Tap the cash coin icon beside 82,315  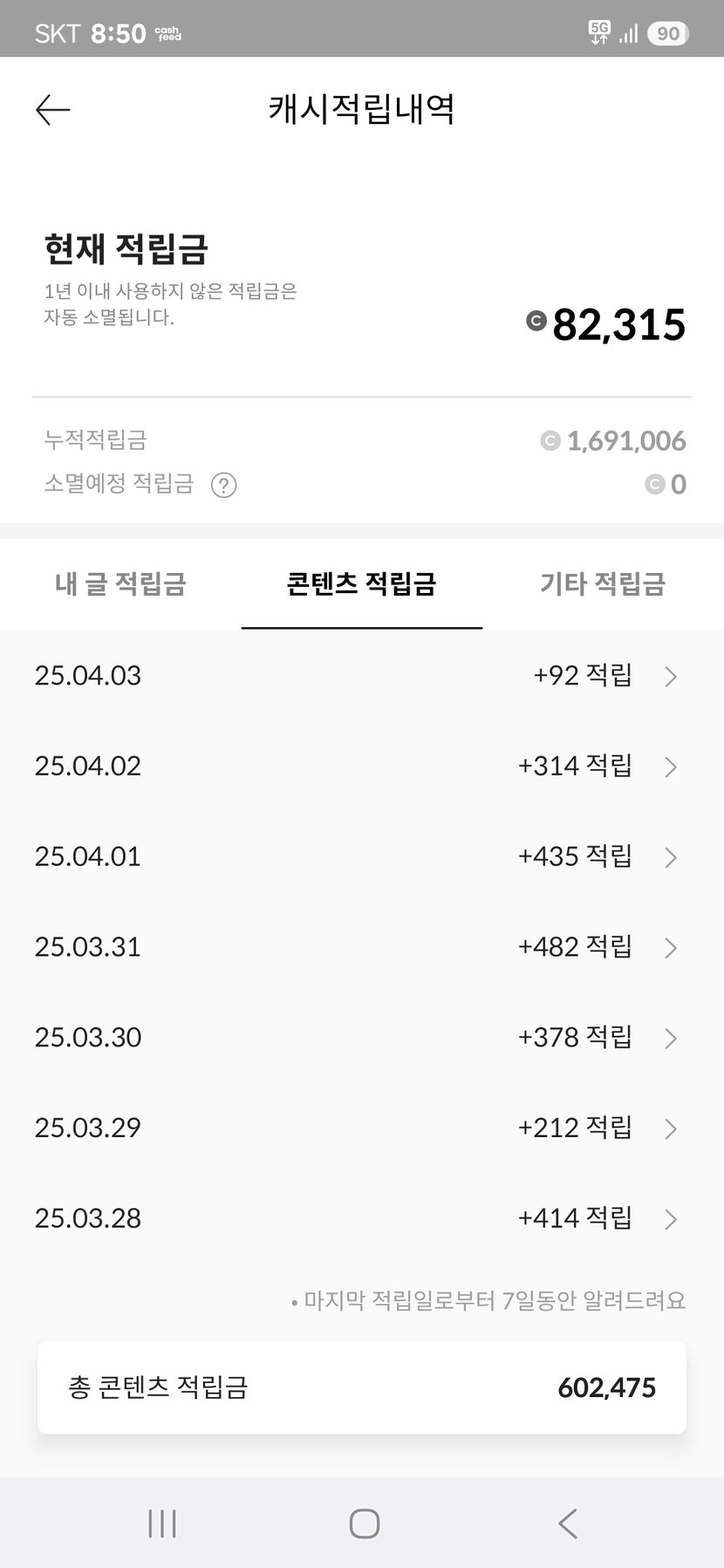pyautogui.click(x=536, y=321)
